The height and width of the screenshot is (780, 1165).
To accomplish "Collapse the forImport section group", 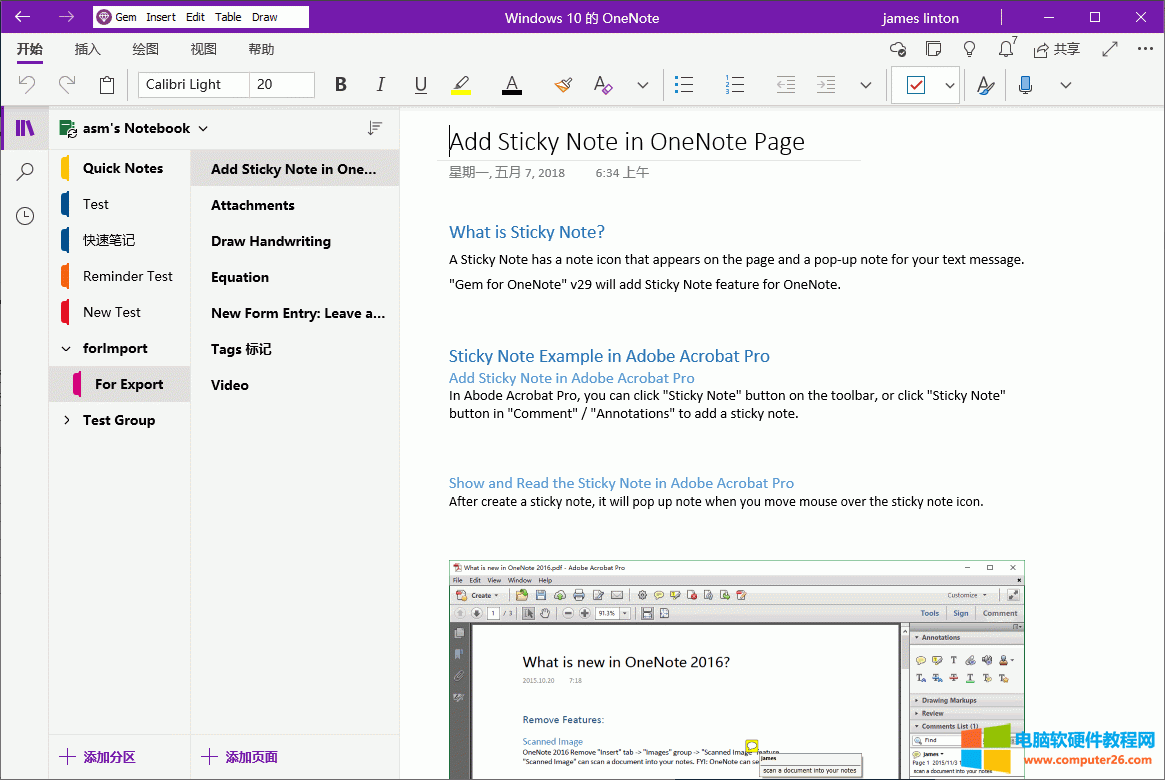I will pos(67,348).
